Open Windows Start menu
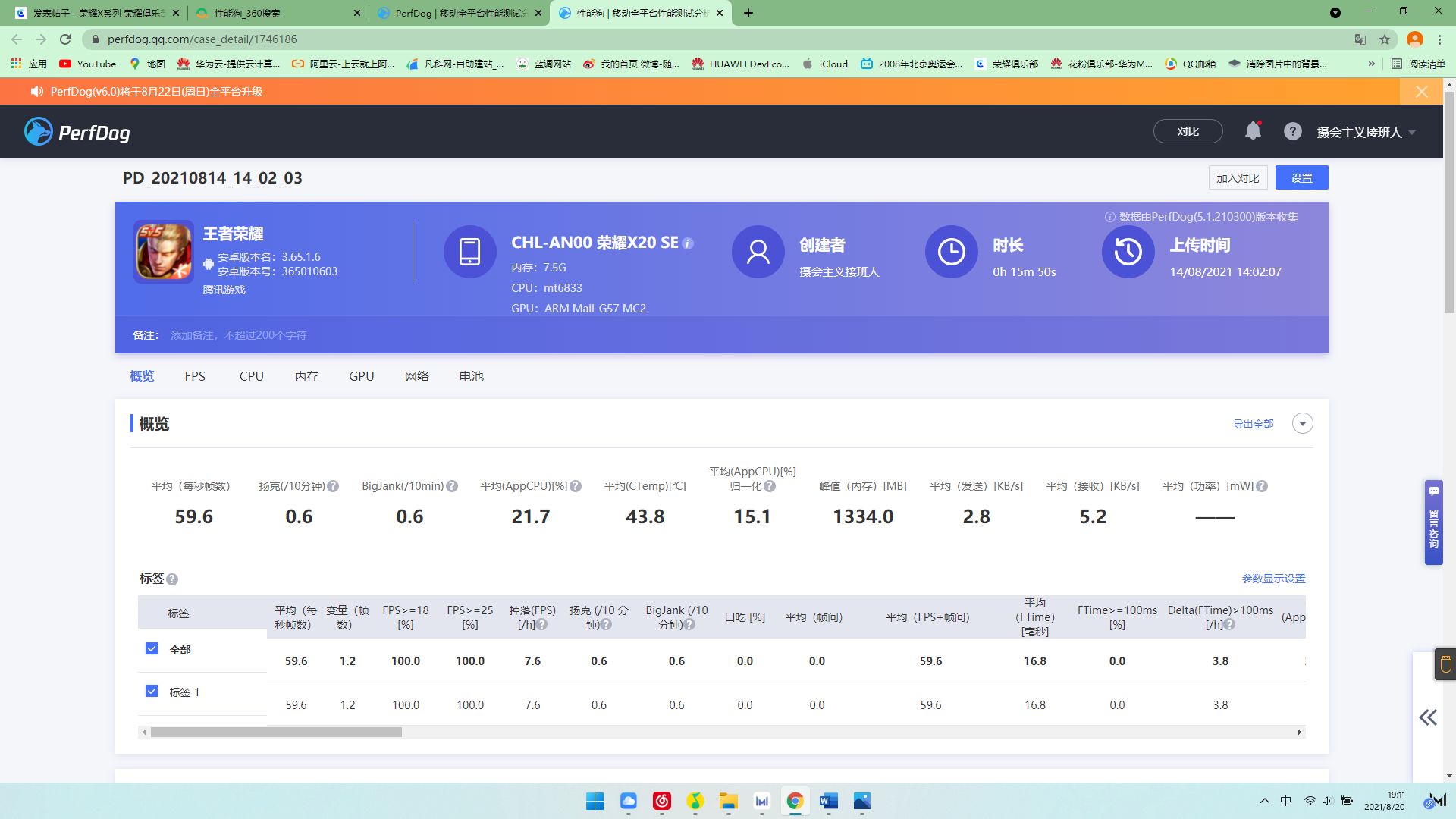1456x819 pixels. click(595, 801)
